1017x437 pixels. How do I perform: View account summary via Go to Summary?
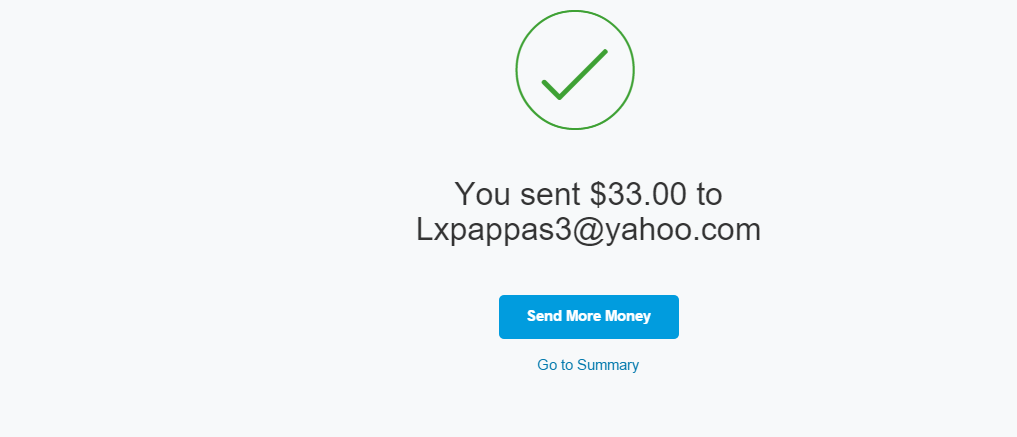coord(588,365)
